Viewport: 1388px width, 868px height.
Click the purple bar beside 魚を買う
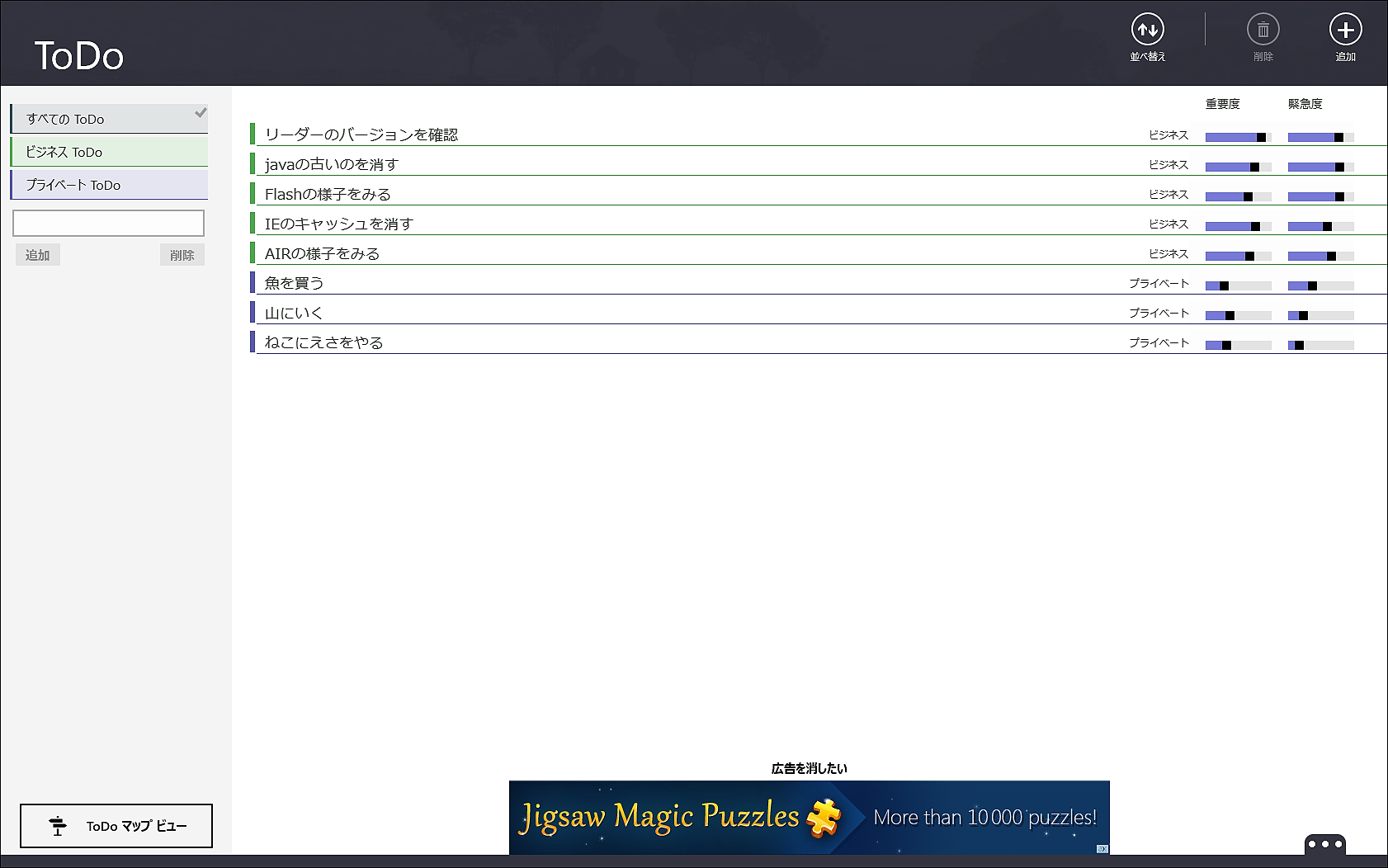click(x=253, y=282)
